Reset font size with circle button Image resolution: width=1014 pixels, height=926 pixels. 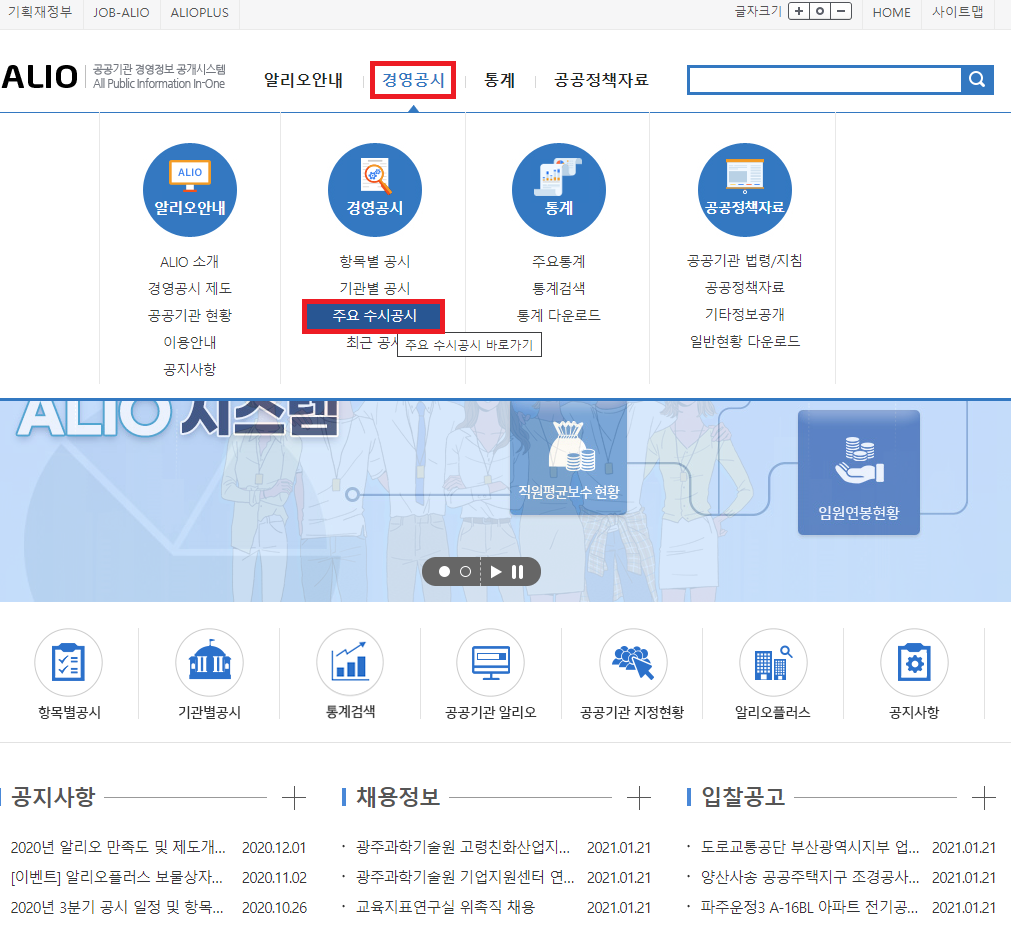point(820,12)
